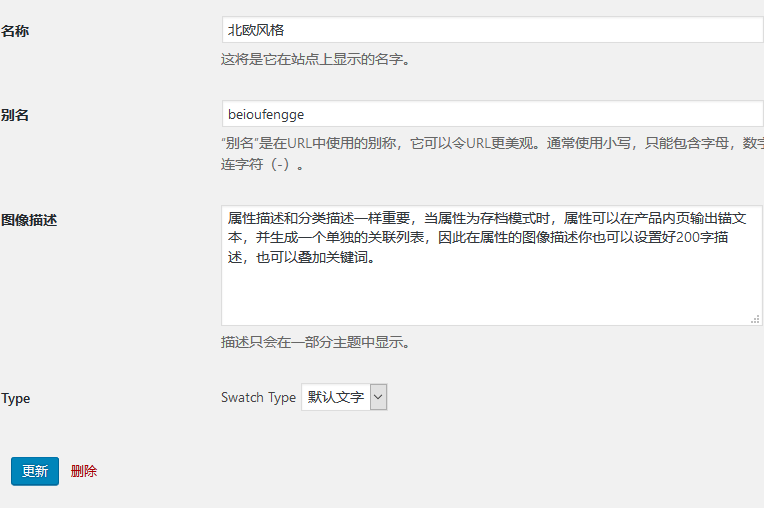This screenshot has width=764, height=508.
Task: Open the Swatch Type dropdown
Action: (343, 397)
